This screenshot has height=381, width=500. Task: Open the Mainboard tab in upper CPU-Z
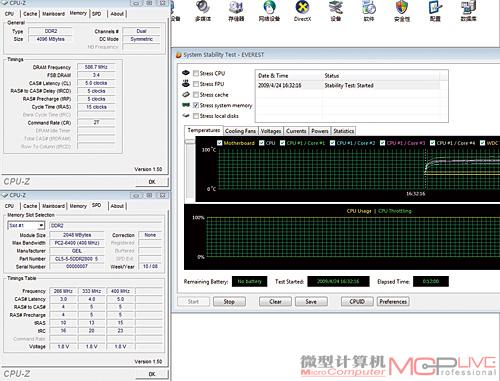pyautogui.click(x=53, y=14)
